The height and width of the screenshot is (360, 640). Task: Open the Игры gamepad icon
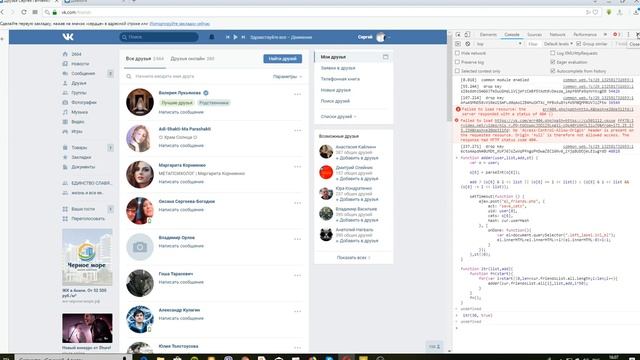pos(65,131)
